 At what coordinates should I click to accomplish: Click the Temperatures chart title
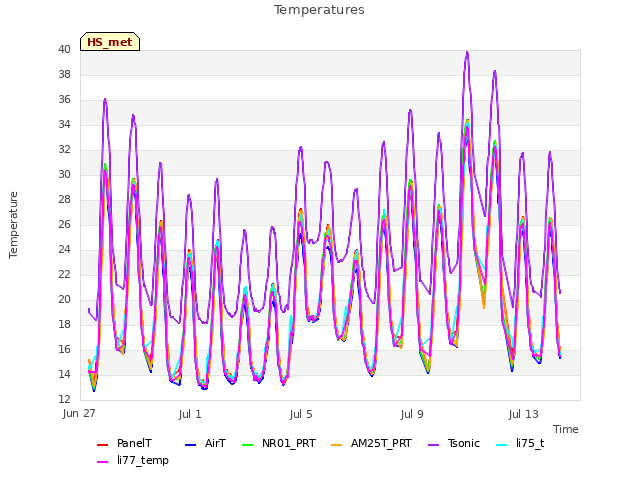coord(319,10)
